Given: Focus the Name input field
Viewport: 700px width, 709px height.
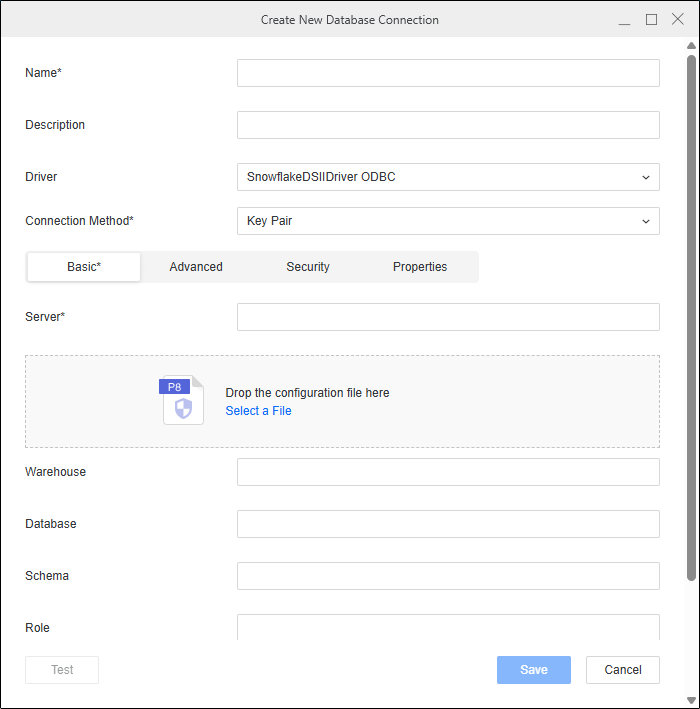Looking at the screenshot, I should point(448,73).
